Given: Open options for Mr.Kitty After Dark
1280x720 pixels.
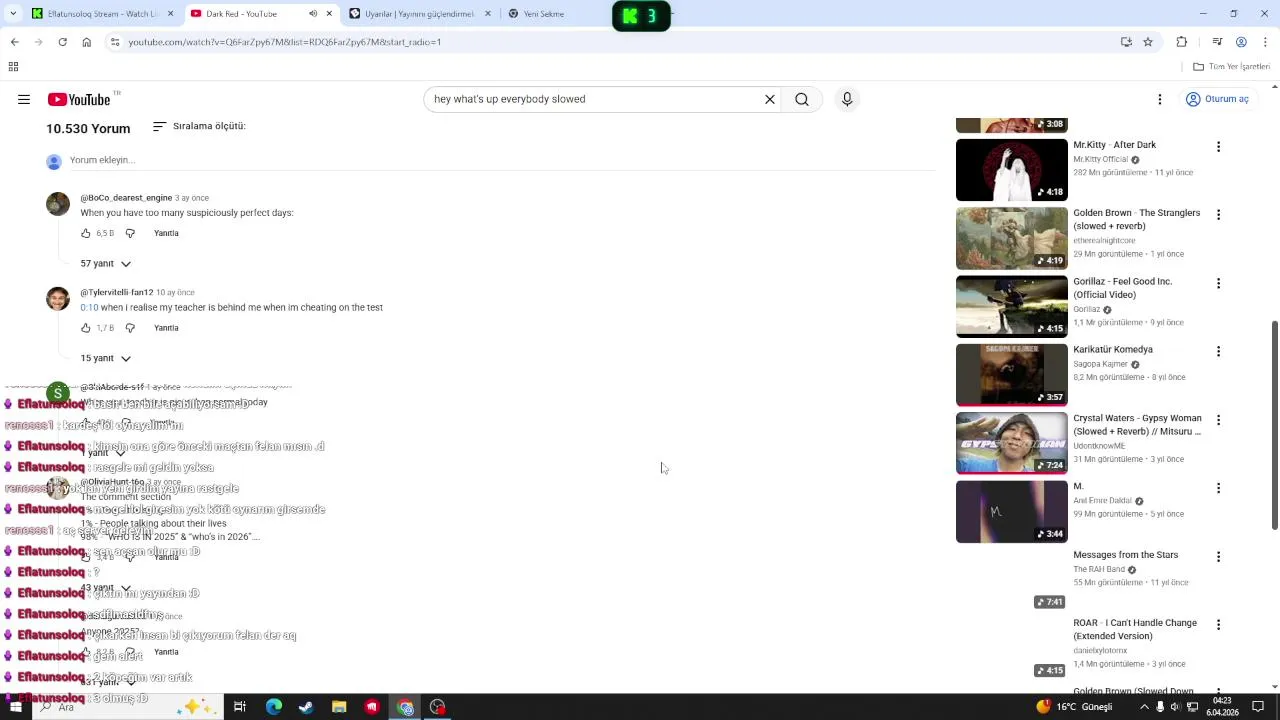Looking at the screenshot, I should click(1218, 147).
